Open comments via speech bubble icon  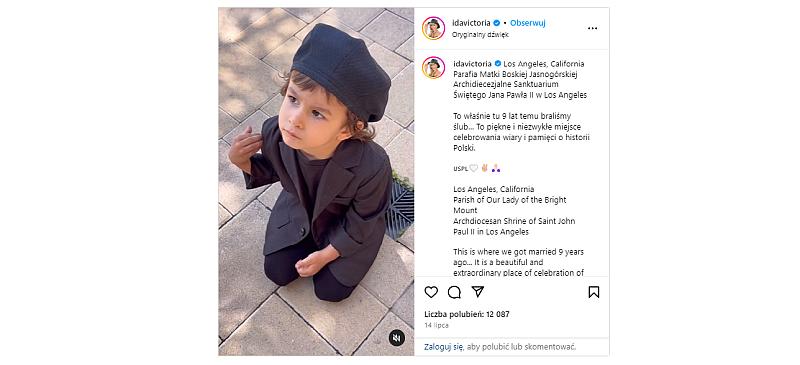tap(454, 292)
